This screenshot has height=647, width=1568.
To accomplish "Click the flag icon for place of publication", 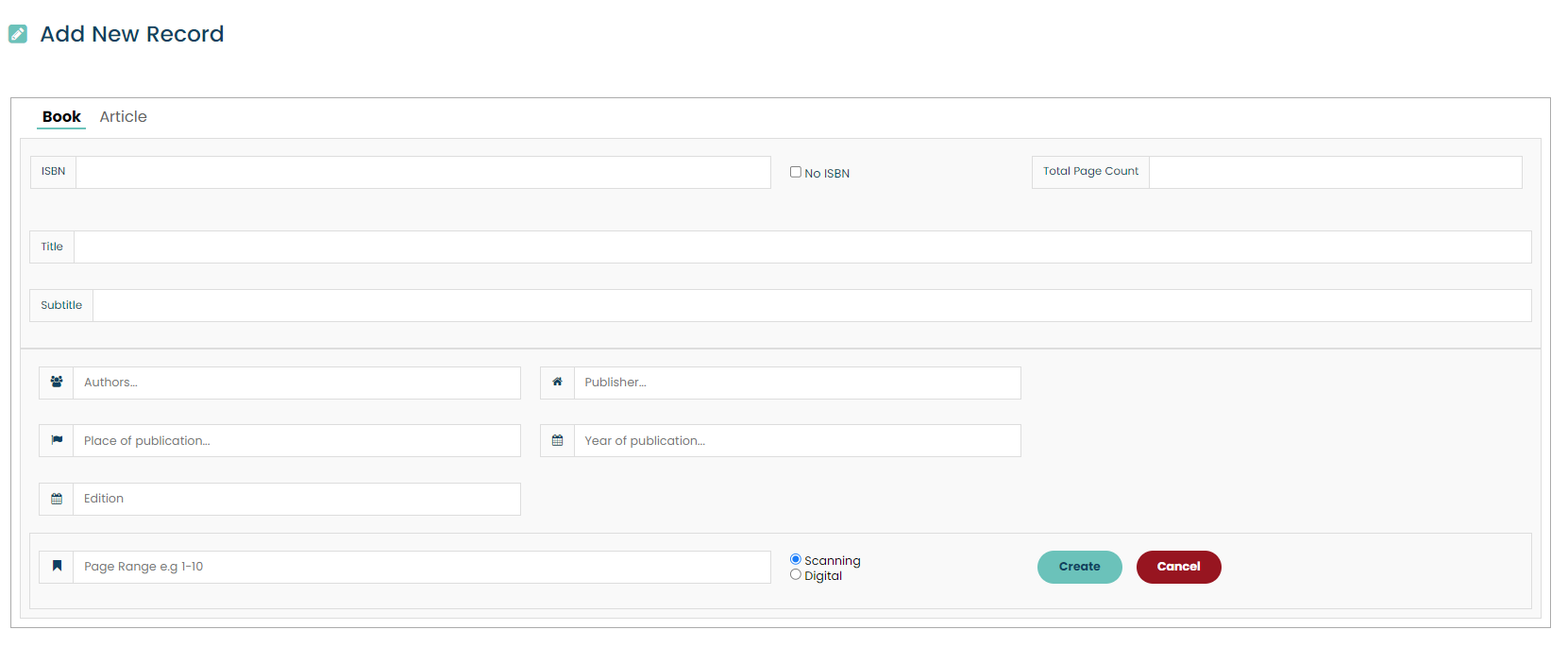I will point(57,440).
